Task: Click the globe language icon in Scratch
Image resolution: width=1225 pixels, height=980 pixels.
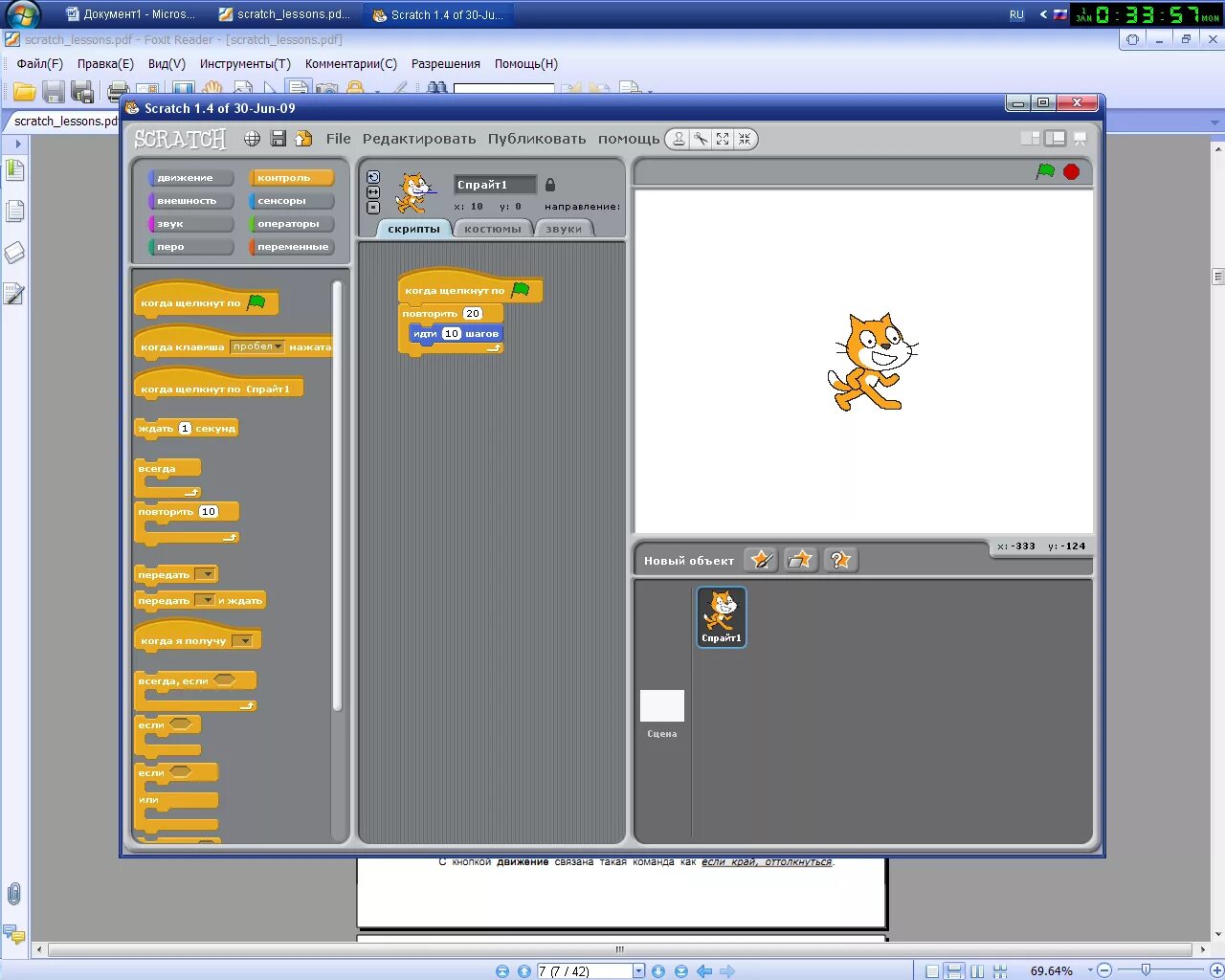Action: (252, 139)
